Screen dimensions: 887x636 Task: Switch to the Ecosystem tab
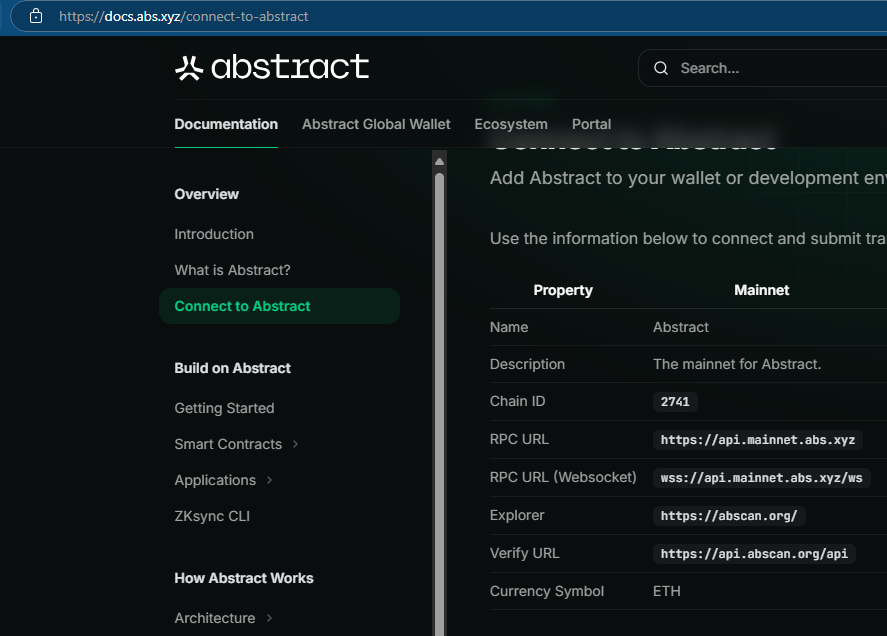(x=511, y=124)
